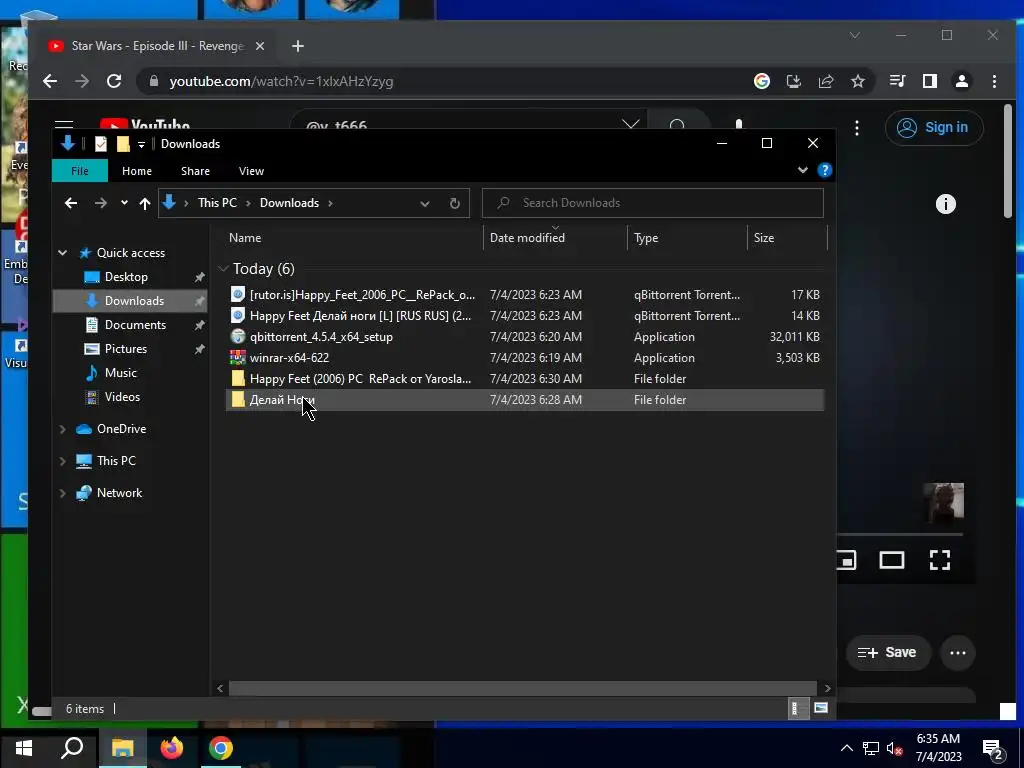The height and width of the screenshot is (768, 1024).
Task: Click YouTube Sign in button
Action: (934, 127)
